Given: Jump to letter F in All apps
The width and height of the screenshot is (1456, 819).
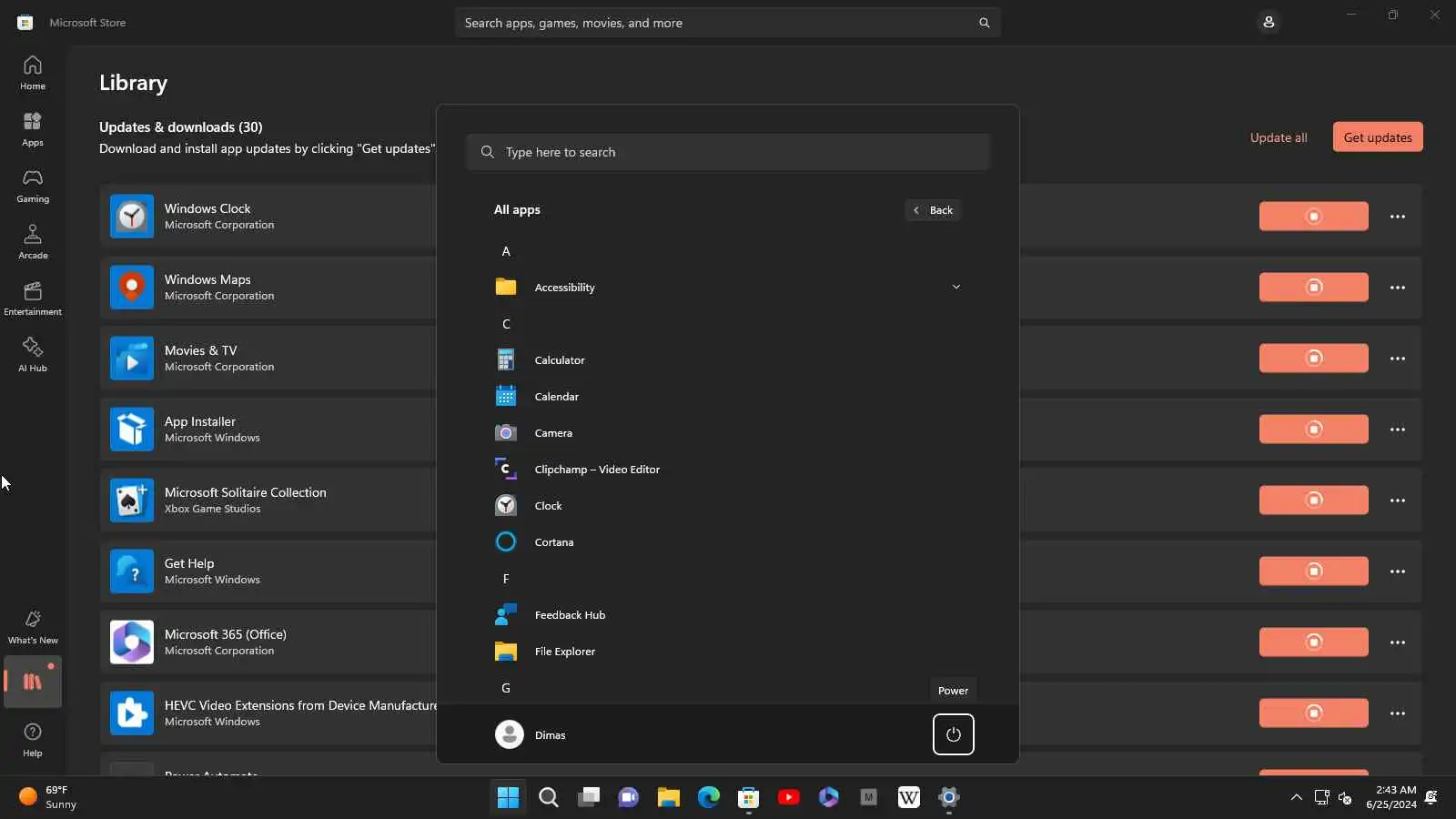Looking at the screenshot, I should [506, 579].
